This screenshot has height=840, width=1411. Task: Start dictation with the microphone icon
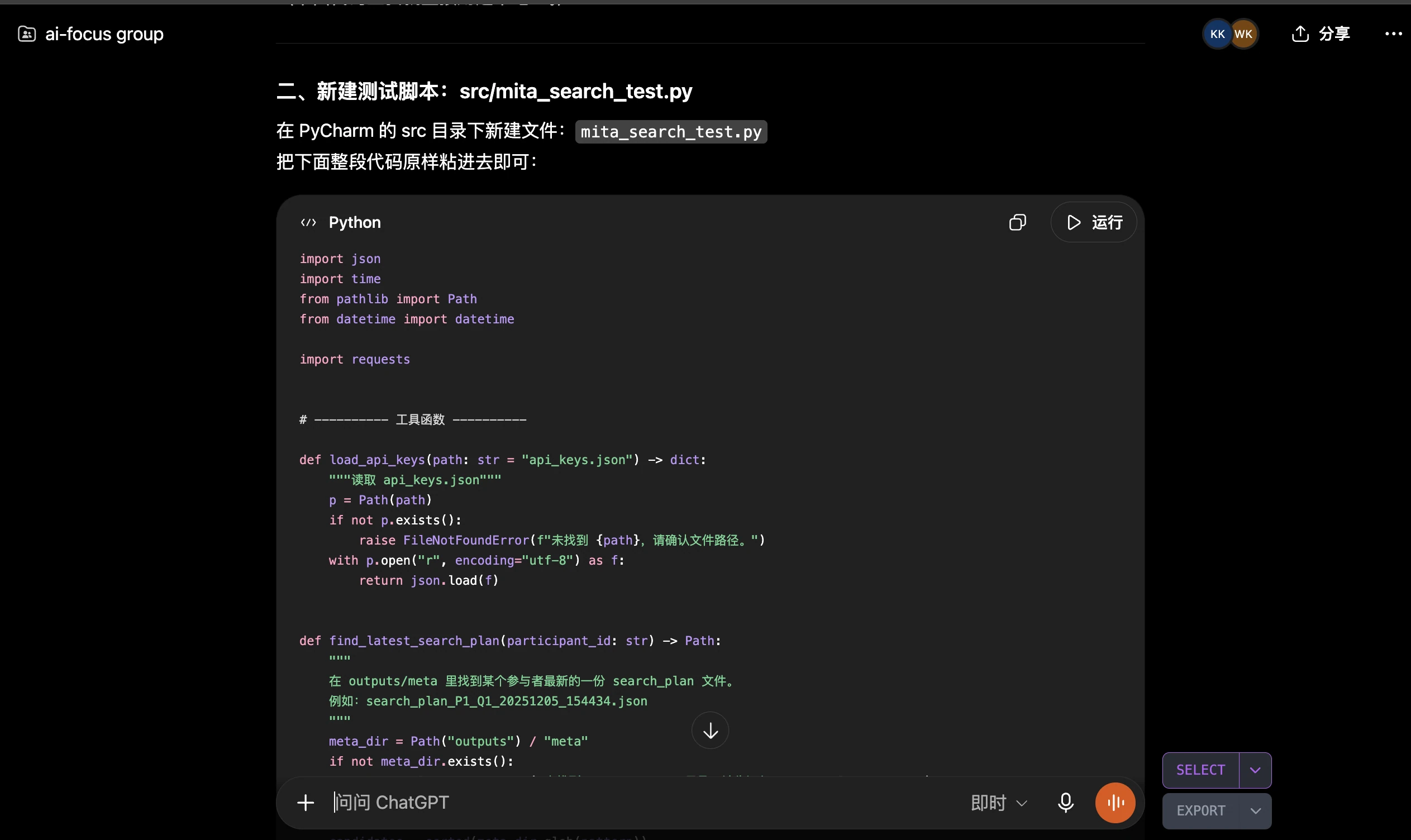(x=1066, y=803)
